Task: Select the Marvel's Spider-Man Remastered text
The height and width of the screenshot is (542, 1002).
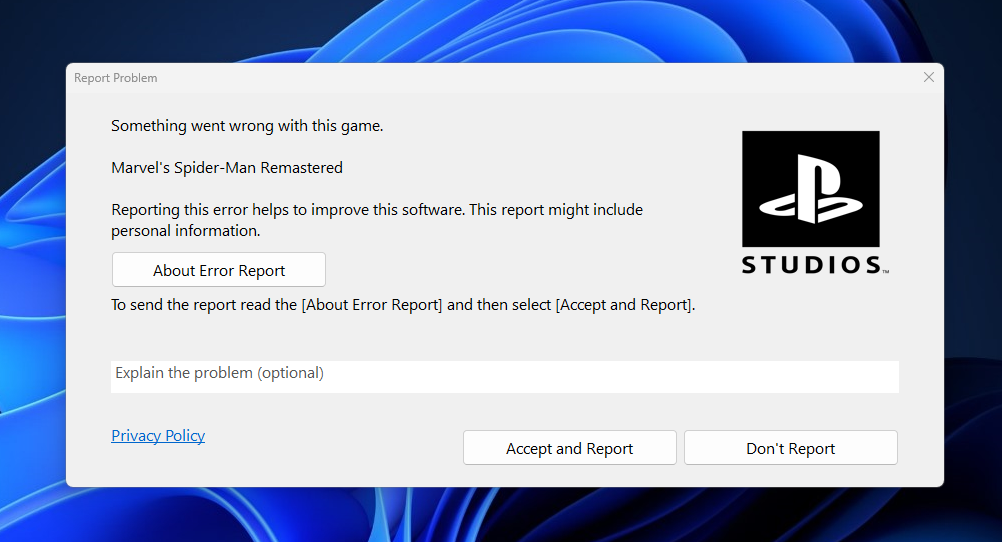Action: click(x=227, y=167)
